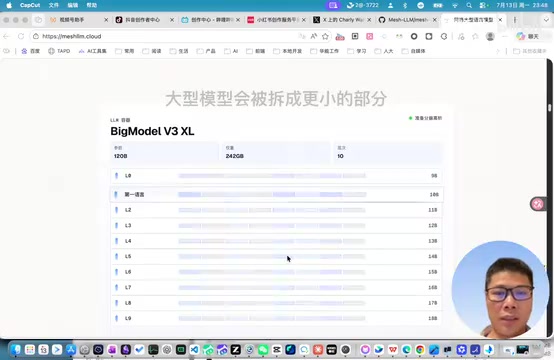
Task: Close the Mesh-LLM GitHub tab
Action: click(435, 20)
